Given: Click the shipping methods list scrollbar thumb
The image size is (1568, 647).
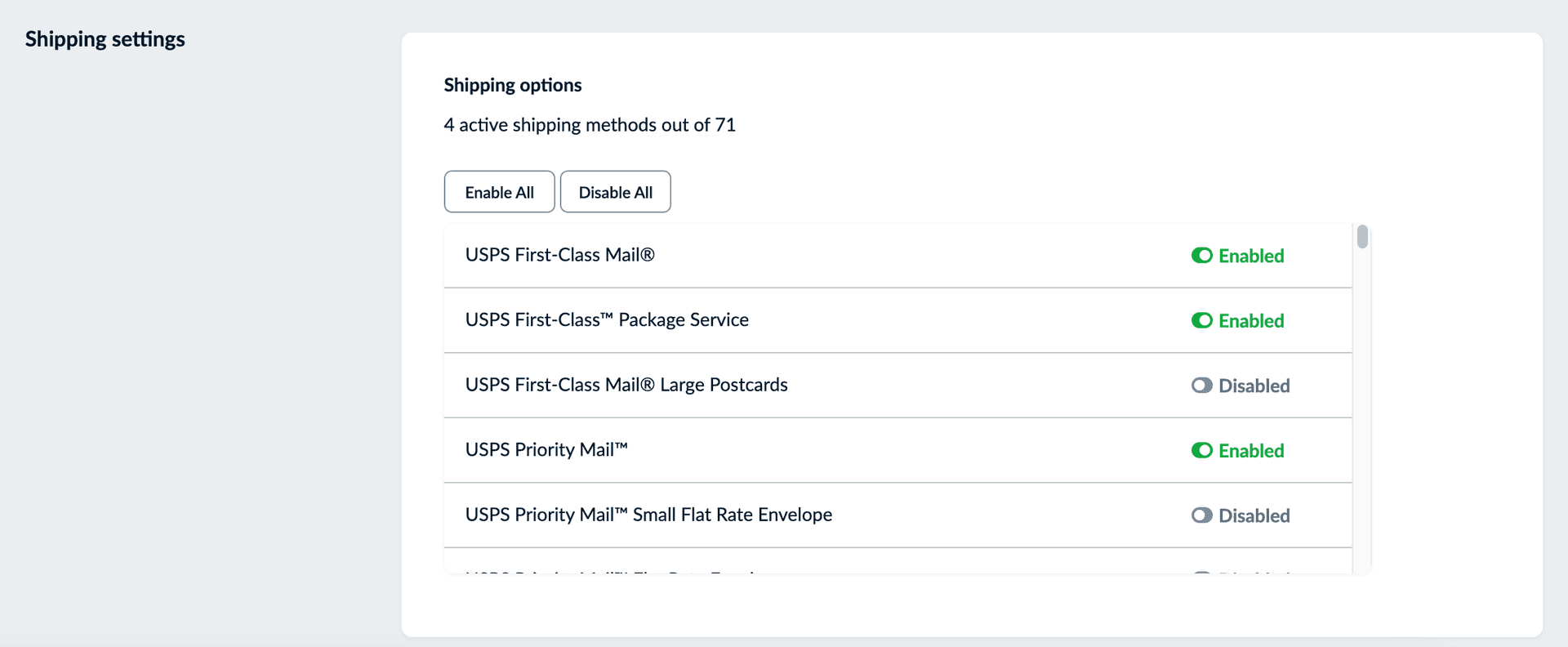Looking at the screenshot, I should pos(1362,237).
